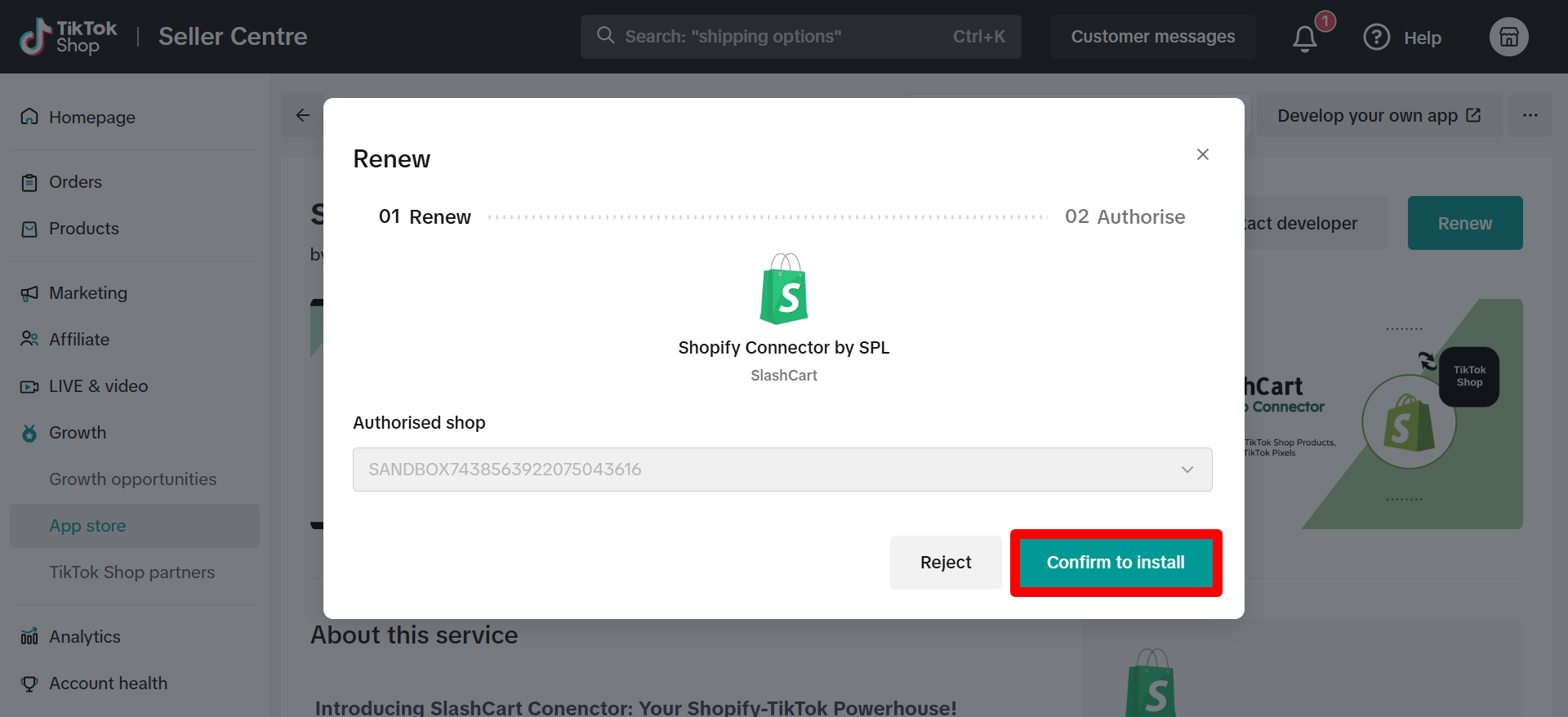Click the notification bell icon
This screenshot has width=1568, height=717.
pos(1304,38)
